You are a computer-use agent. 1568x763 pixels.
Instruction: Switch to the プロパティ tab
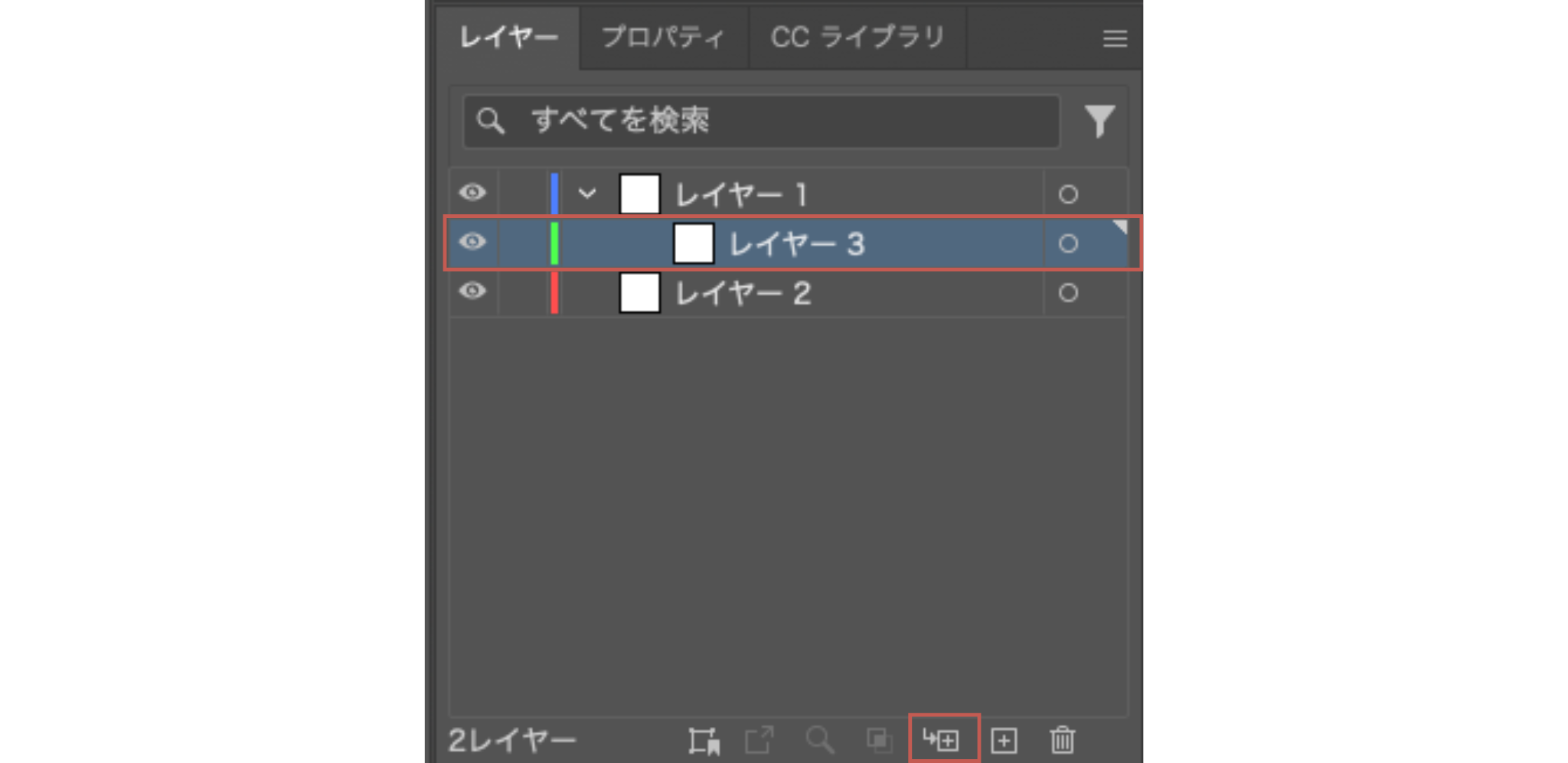(x=663, y=37)
